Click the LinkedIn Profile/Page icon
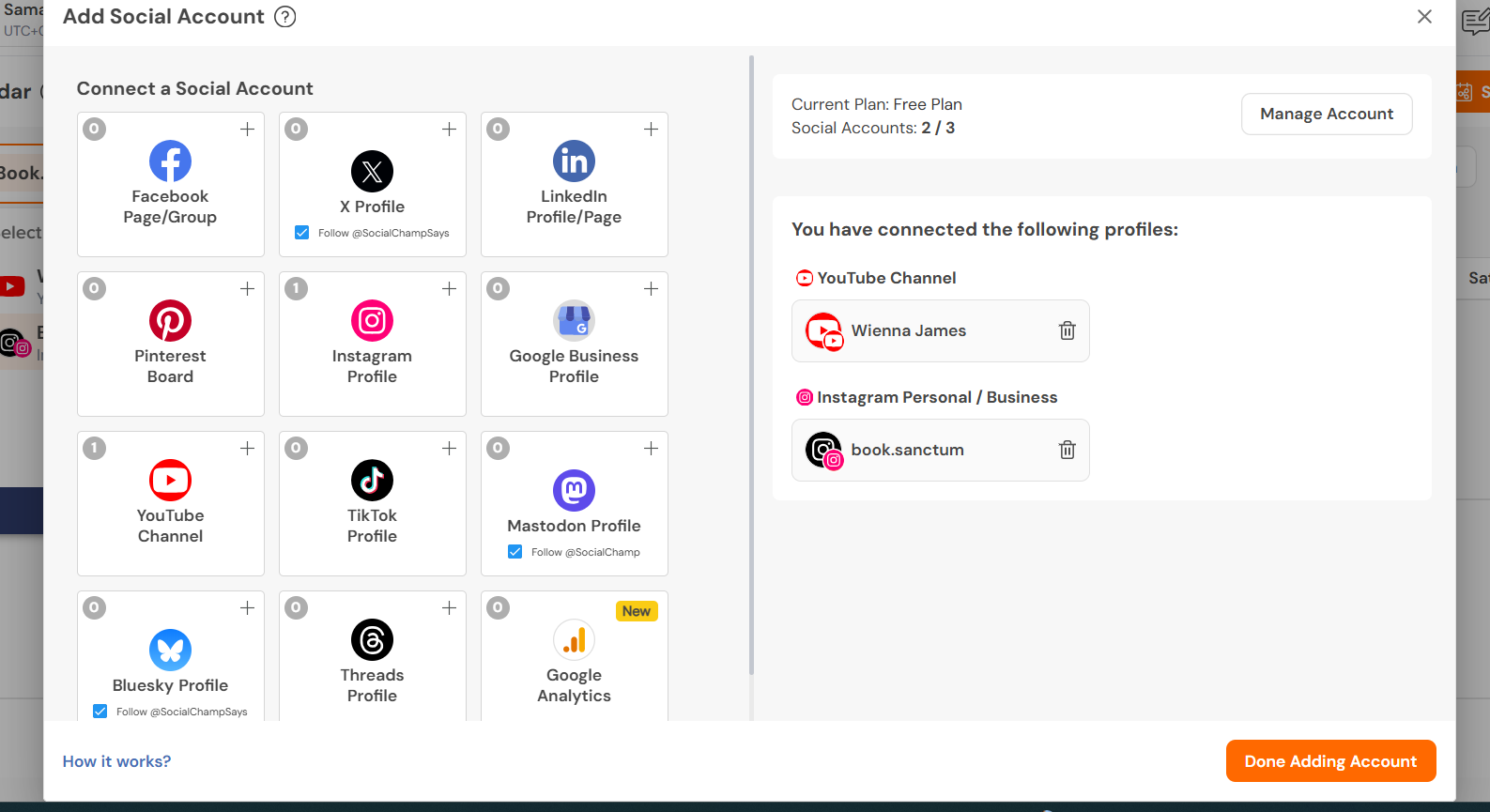 click(574, 161)
